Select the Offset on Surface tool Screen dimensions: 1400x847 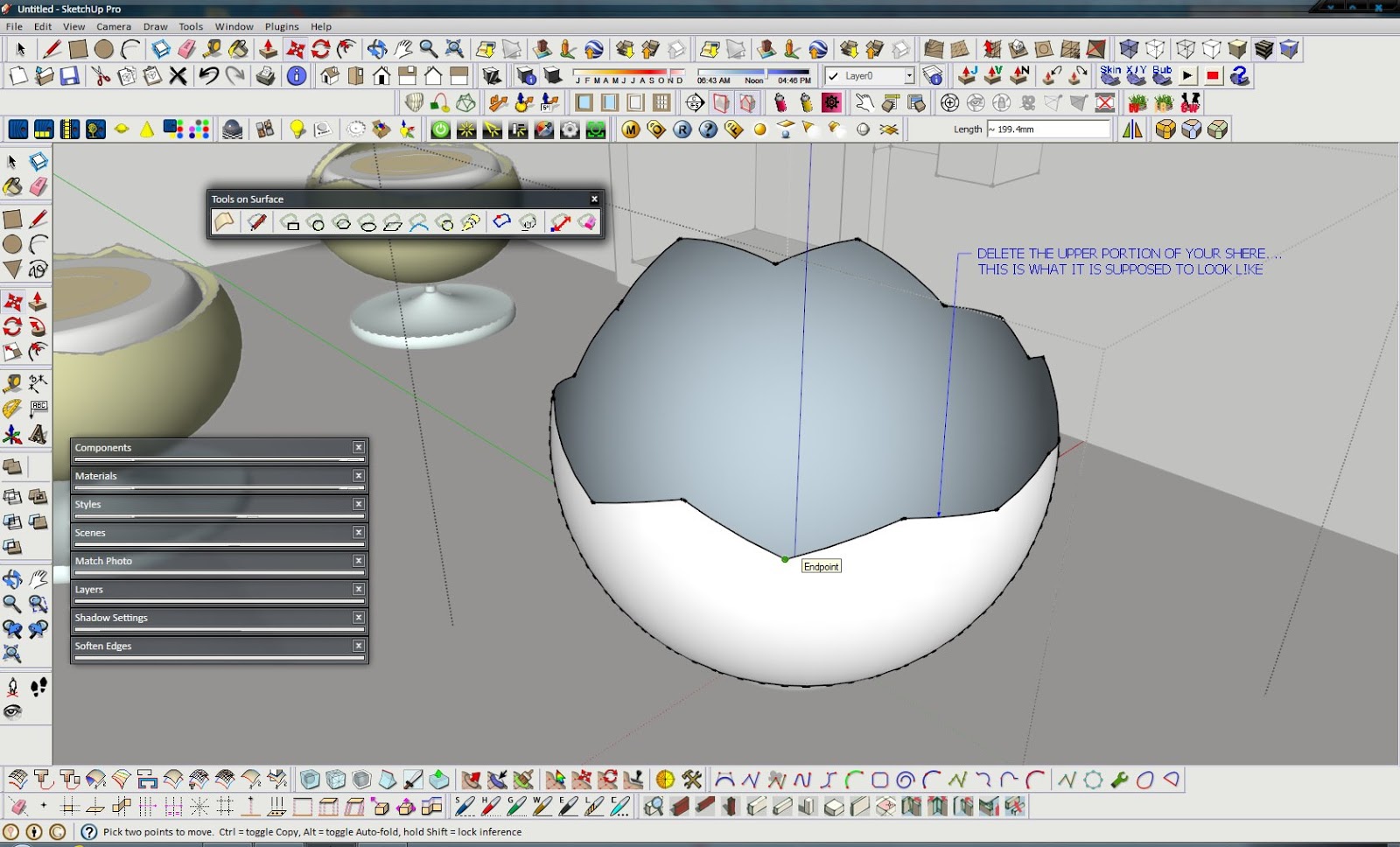(x=500, y=221)
